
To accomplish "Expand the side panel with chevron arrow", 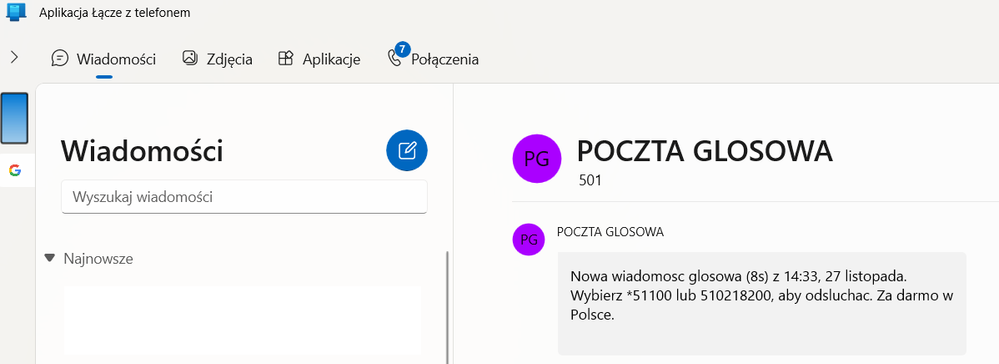I will (15, 57).
